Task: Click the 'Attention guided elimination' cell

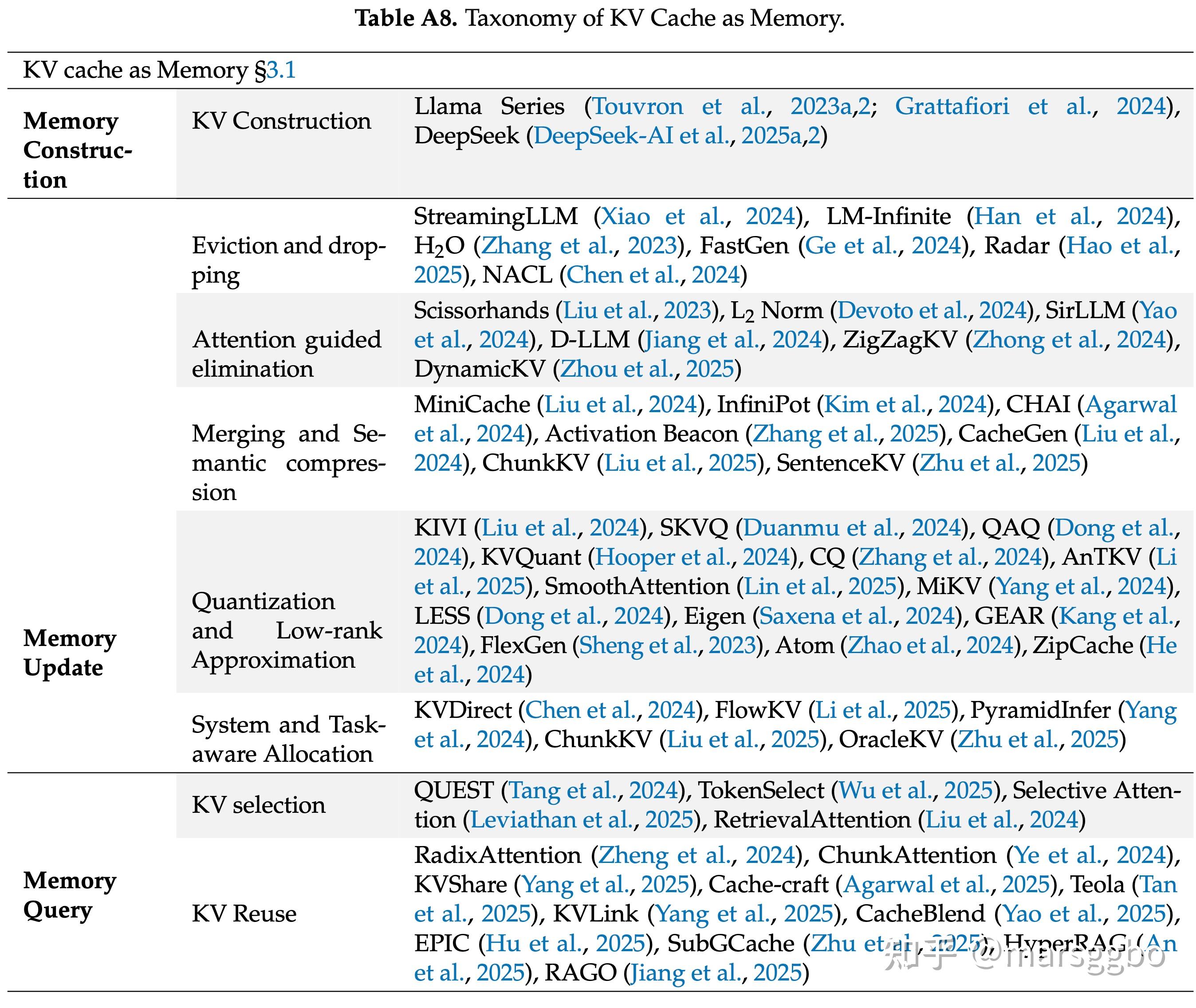Action: point(287,355)
